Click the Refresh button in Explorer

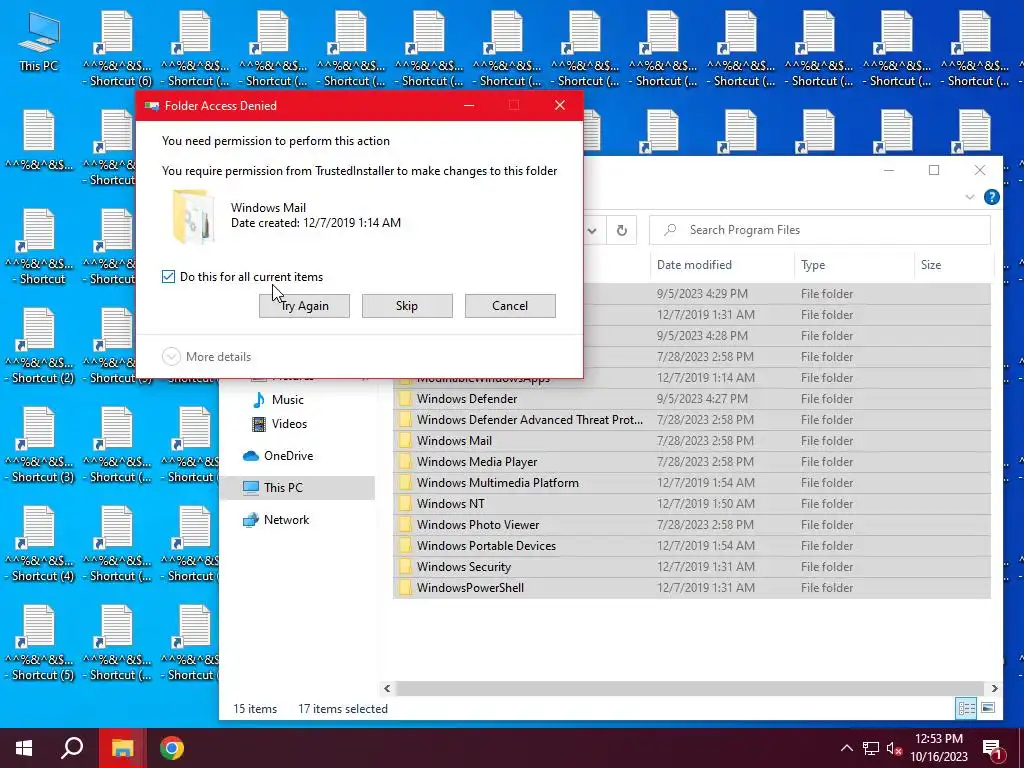[x=622, y=230]
